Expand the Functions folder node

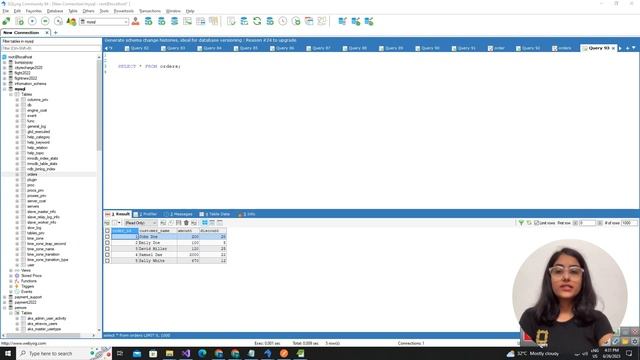coord(11,281)
